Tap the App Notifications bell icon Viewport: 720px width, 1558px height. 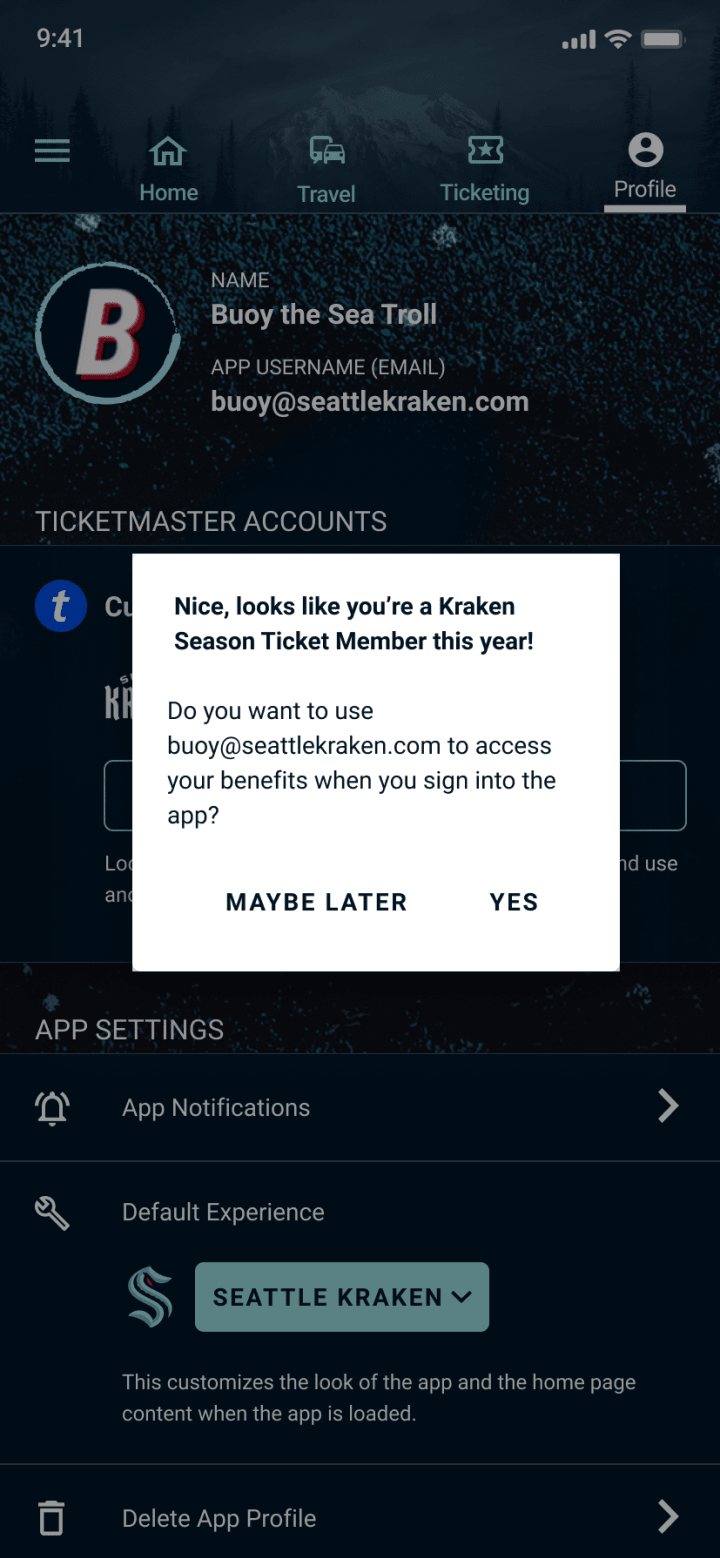(52, 1107)
